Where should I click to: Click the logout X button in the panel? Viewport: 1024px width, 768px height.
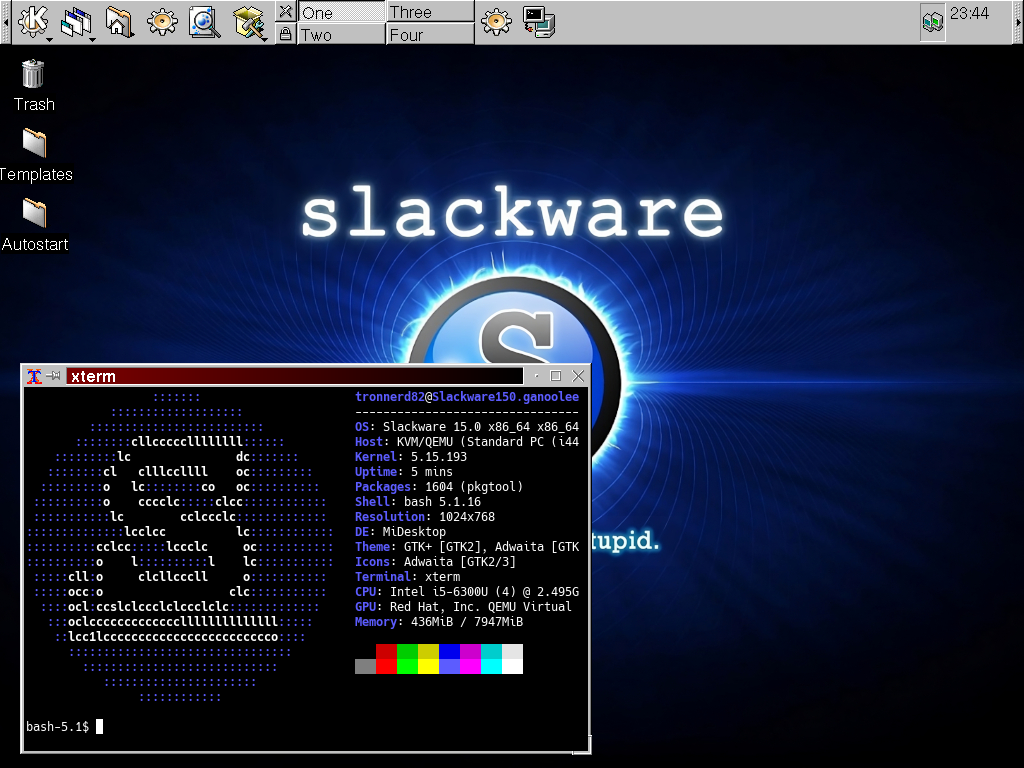click(x=285, y=12)
